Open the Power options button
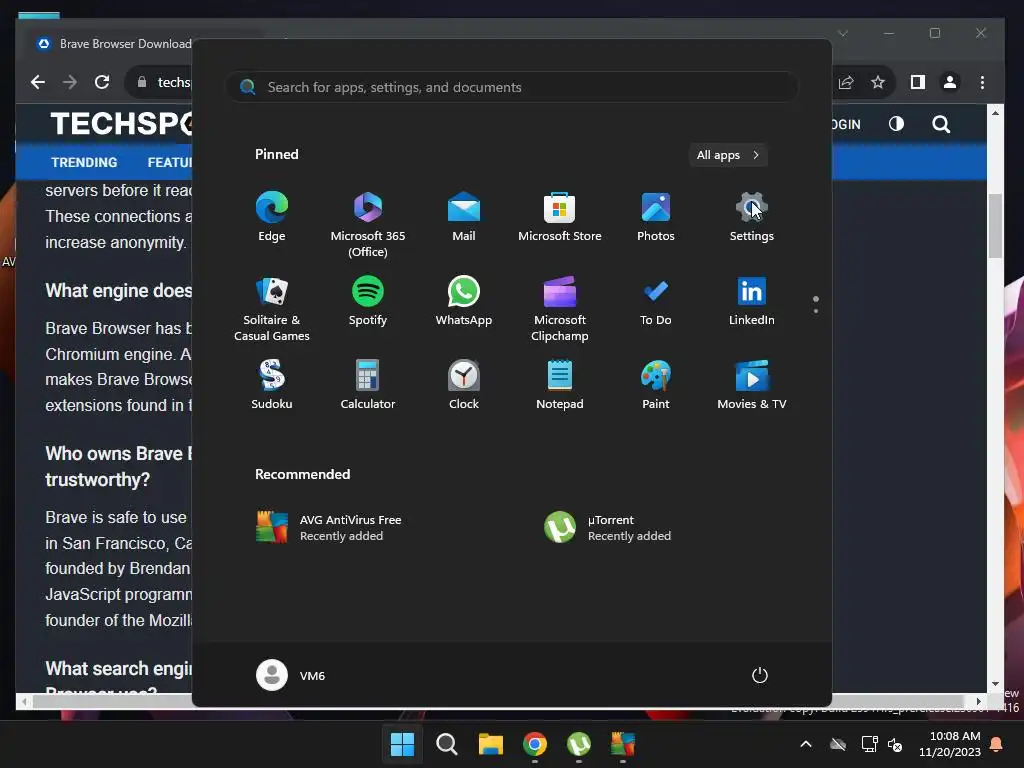Image resolution: width=1024 pixels, height=768 pixels. point(760,675)
